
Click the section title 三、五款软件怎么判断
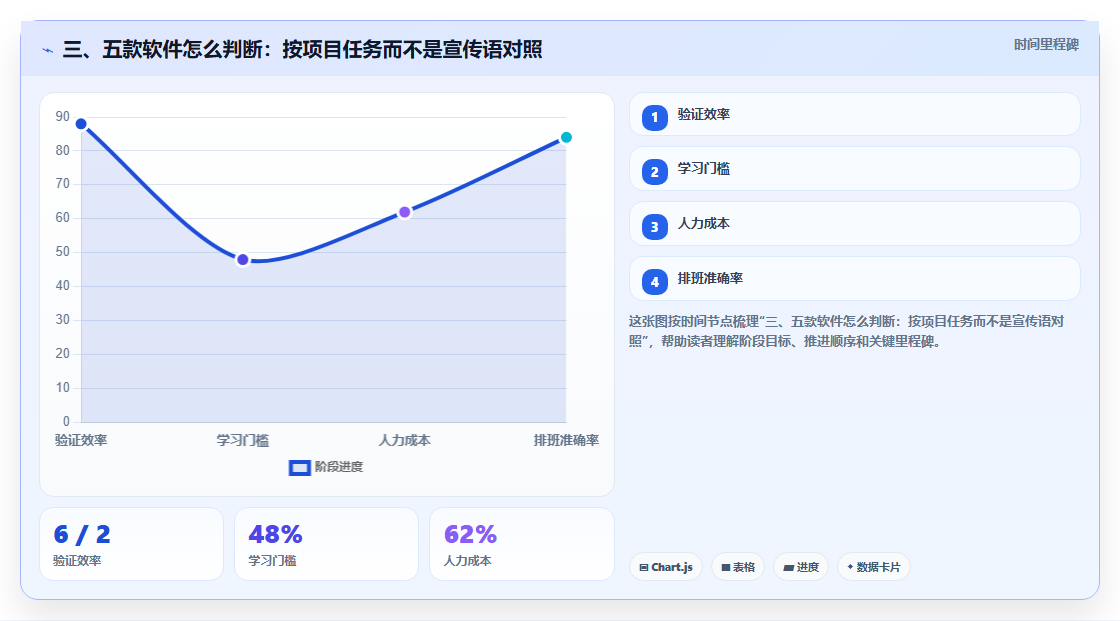click(302, 49)
